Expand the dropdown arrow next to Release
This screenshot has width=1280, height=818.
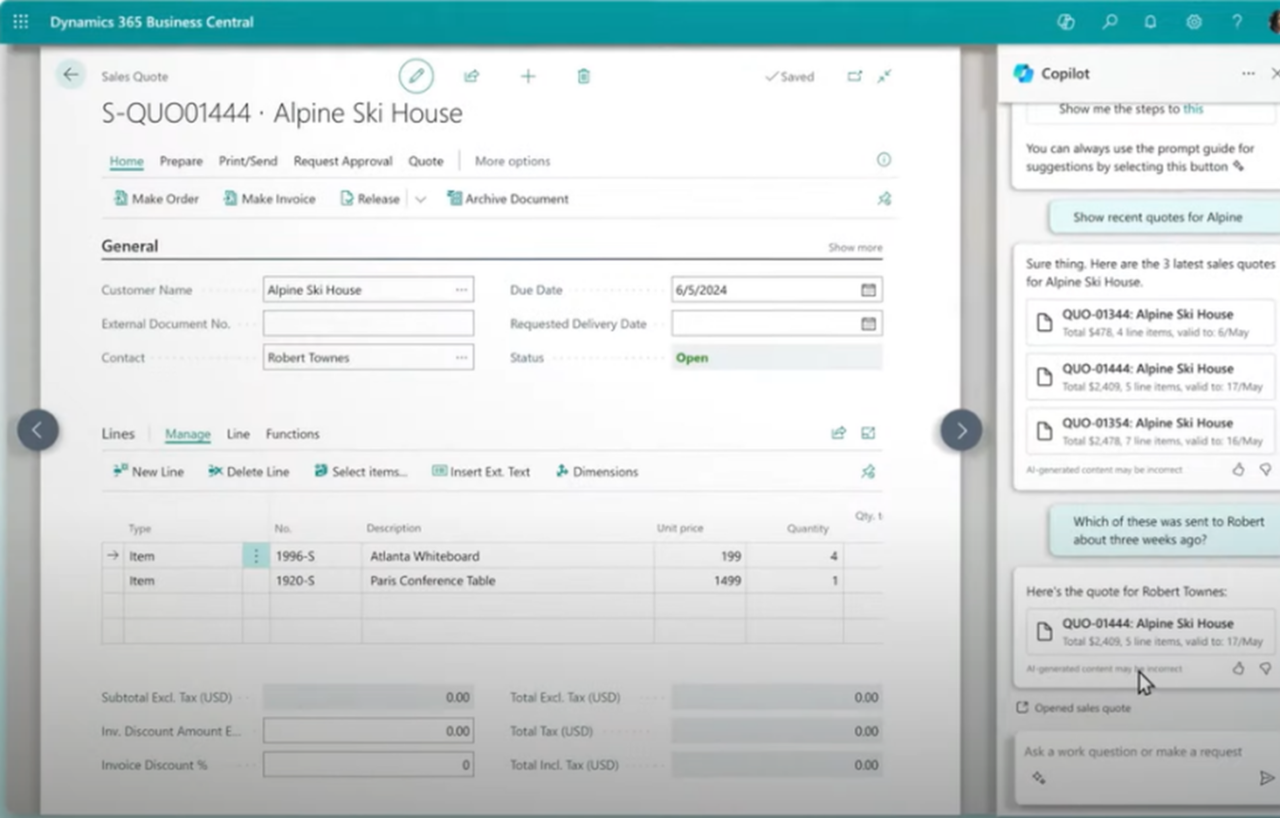[420, 199]
